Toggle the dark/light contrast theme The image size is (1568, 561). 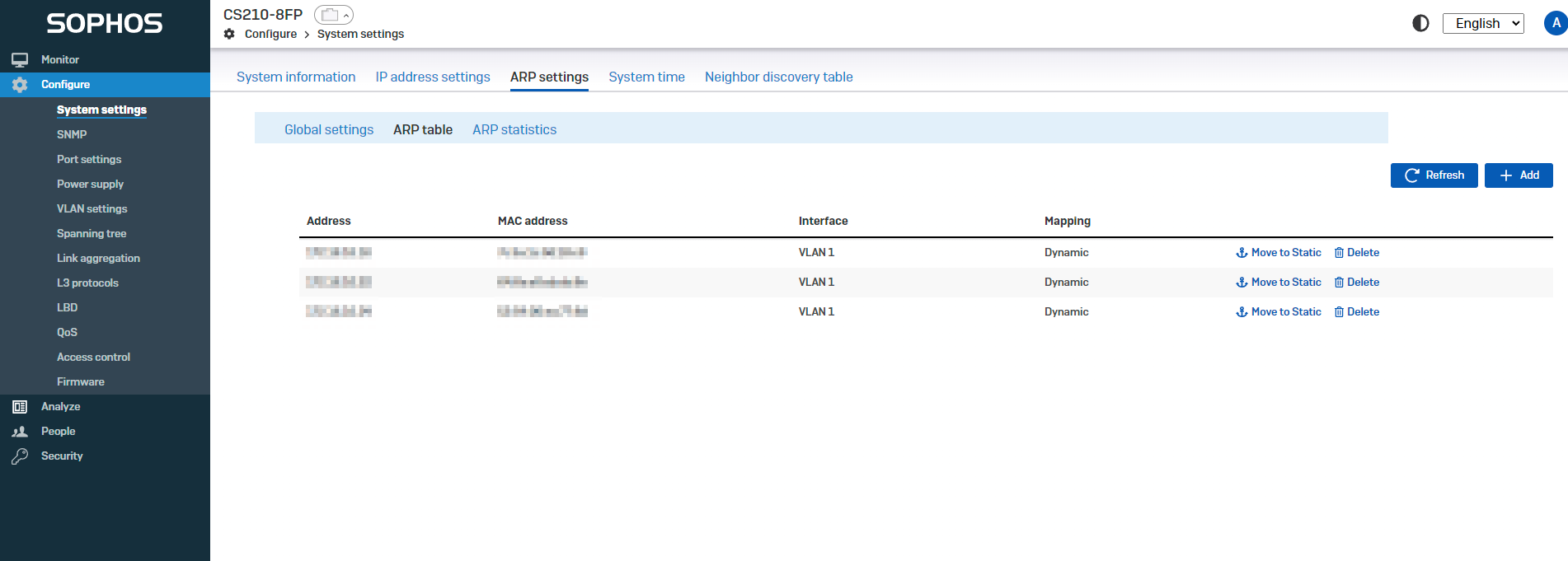click(x=1420, y=23)
